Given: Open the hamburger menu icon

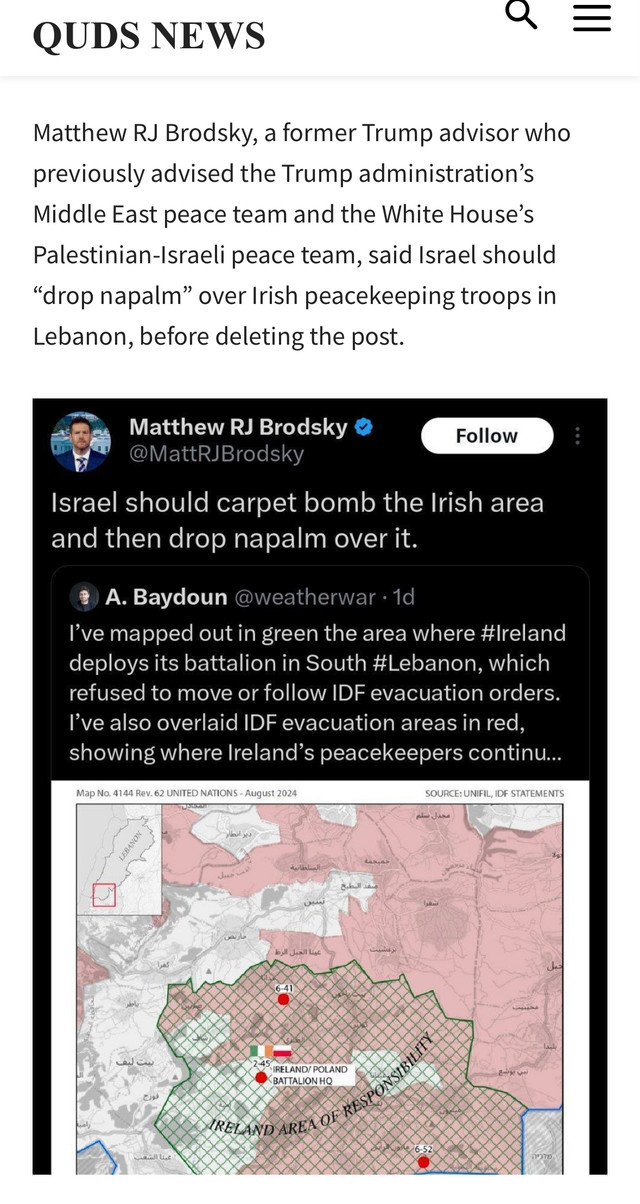Looking at the screenshot, I should coord(591,17).
